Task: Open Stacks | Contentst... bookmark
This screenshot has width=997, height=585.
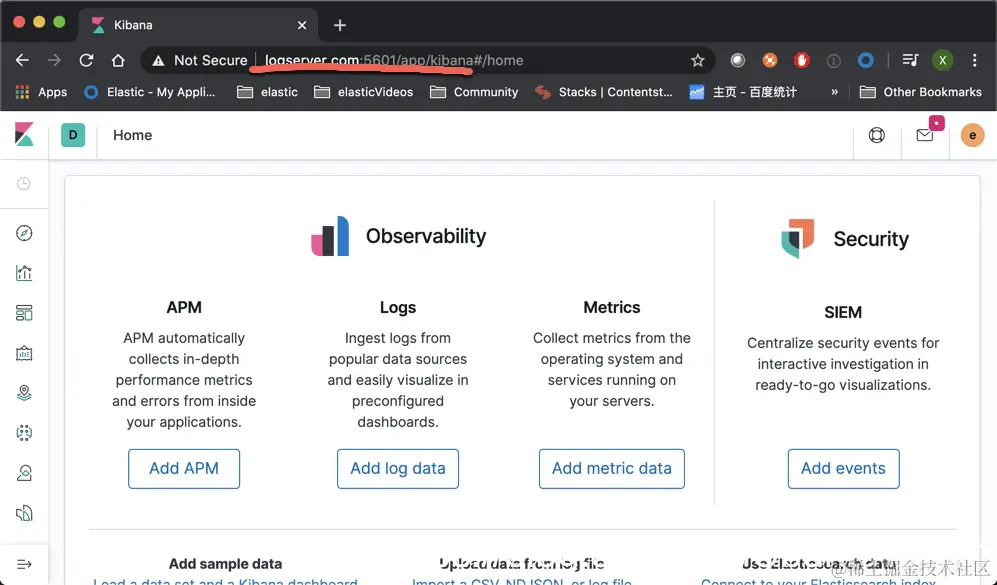Action: pos(603,92)
